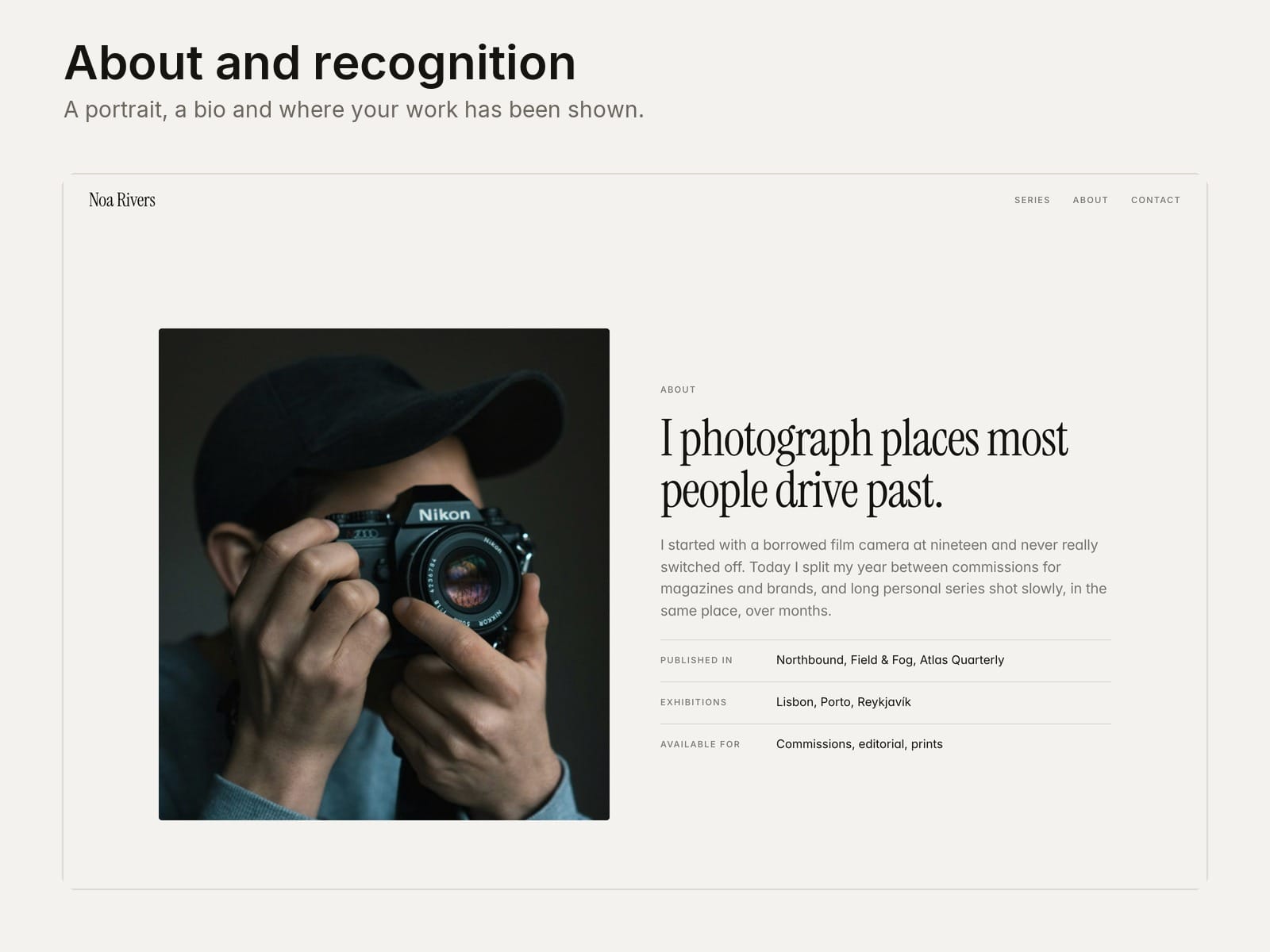Click the subtitle about portrait and bio
1270x952 pixels.
coord(354,109)
